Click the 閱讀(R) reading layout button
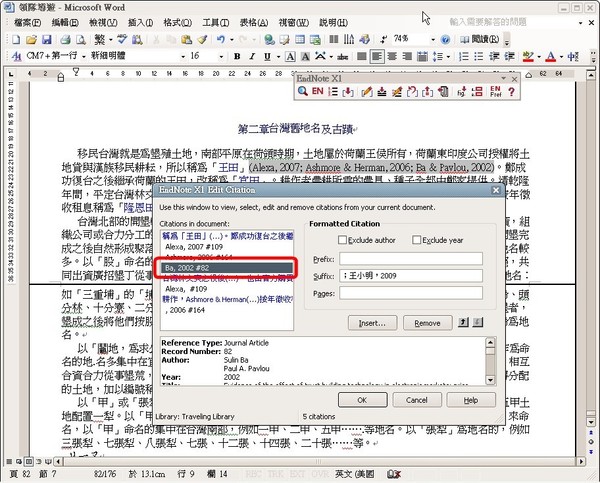Image resolution: width=600 pixels, height=483 pixels. [480, 39]
